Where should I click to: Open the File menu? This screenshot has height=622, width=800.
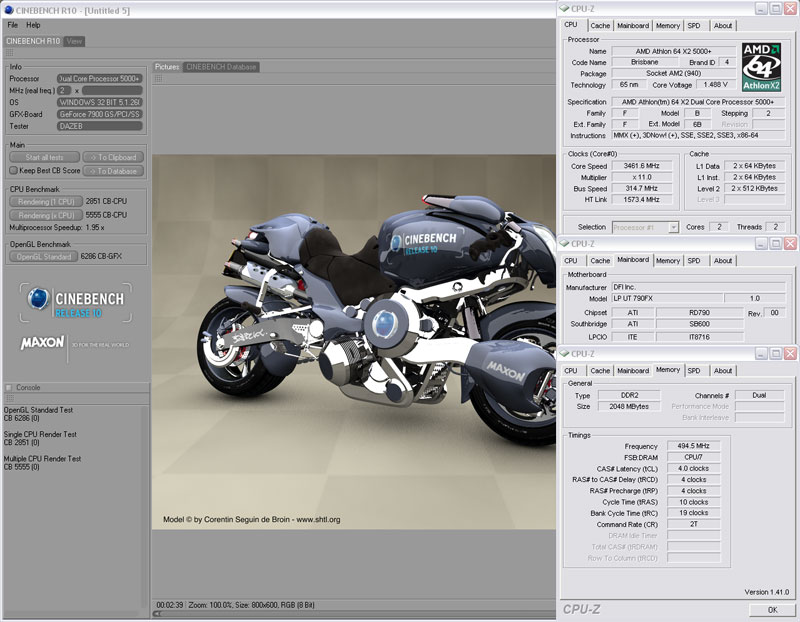pyautogui.click(x=13, y=24)
